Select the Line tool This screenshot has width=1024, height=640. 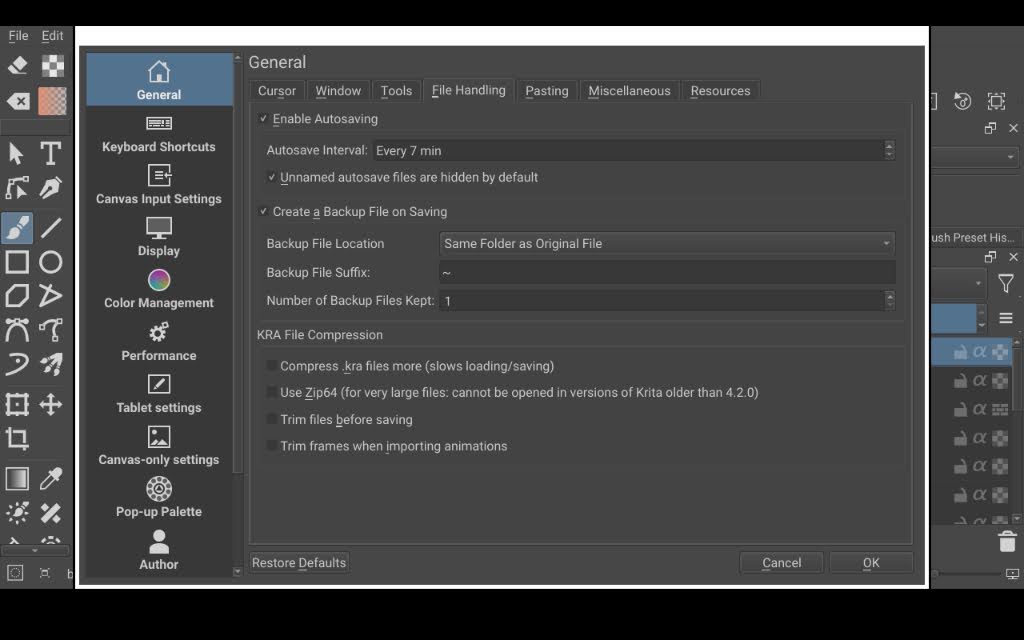tap(50, 227)
